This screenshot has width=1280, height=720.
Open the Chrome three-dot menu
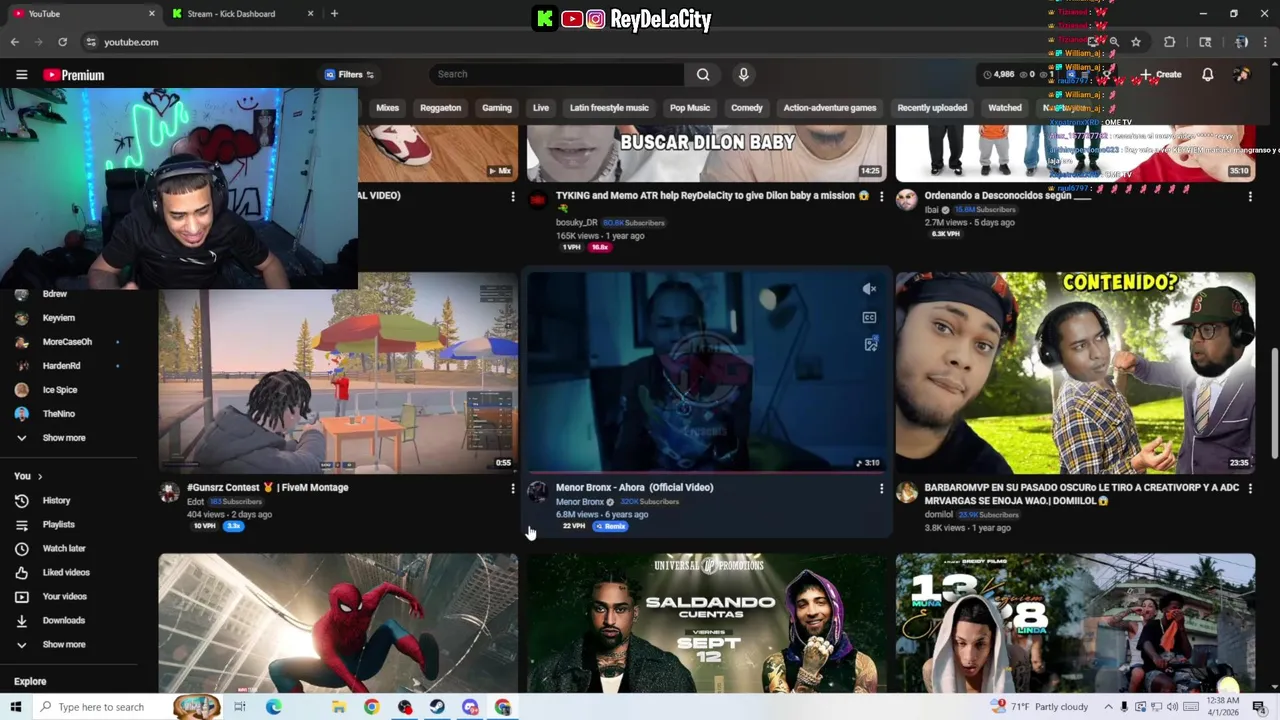[1265, 42]
